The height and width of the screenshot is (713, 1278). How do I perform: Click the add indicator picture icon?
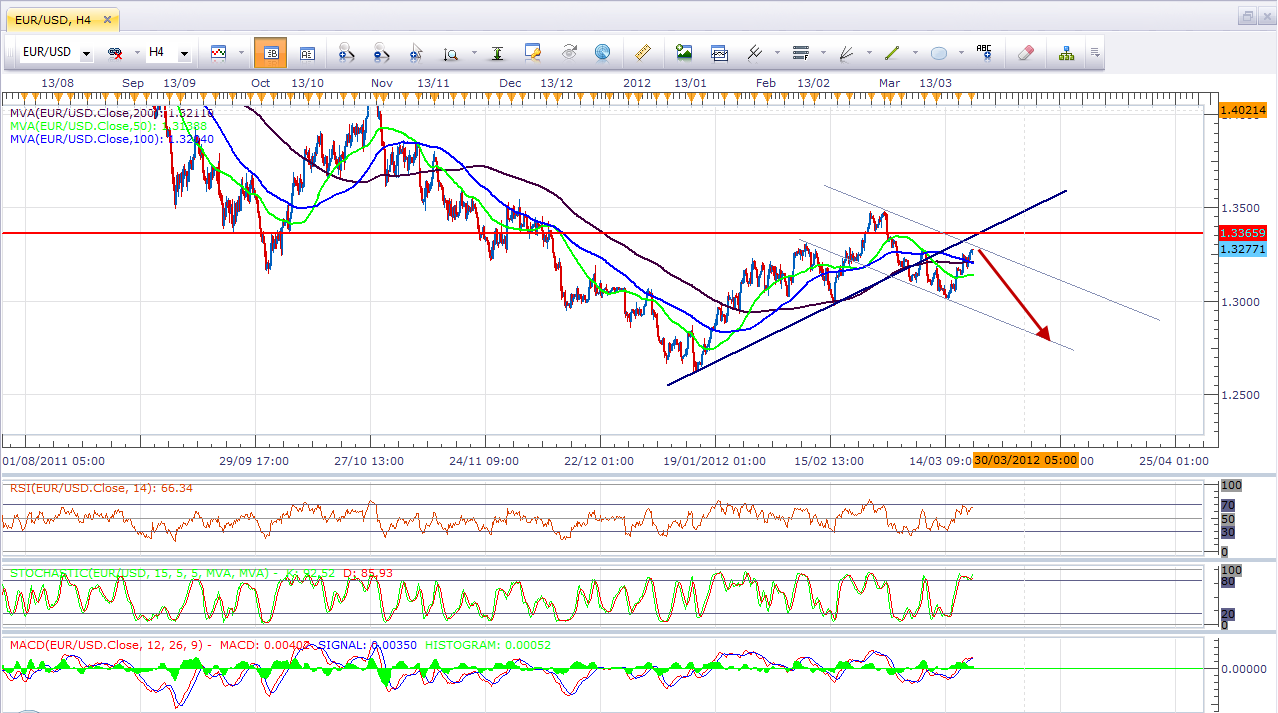click(x=684, y=52)
